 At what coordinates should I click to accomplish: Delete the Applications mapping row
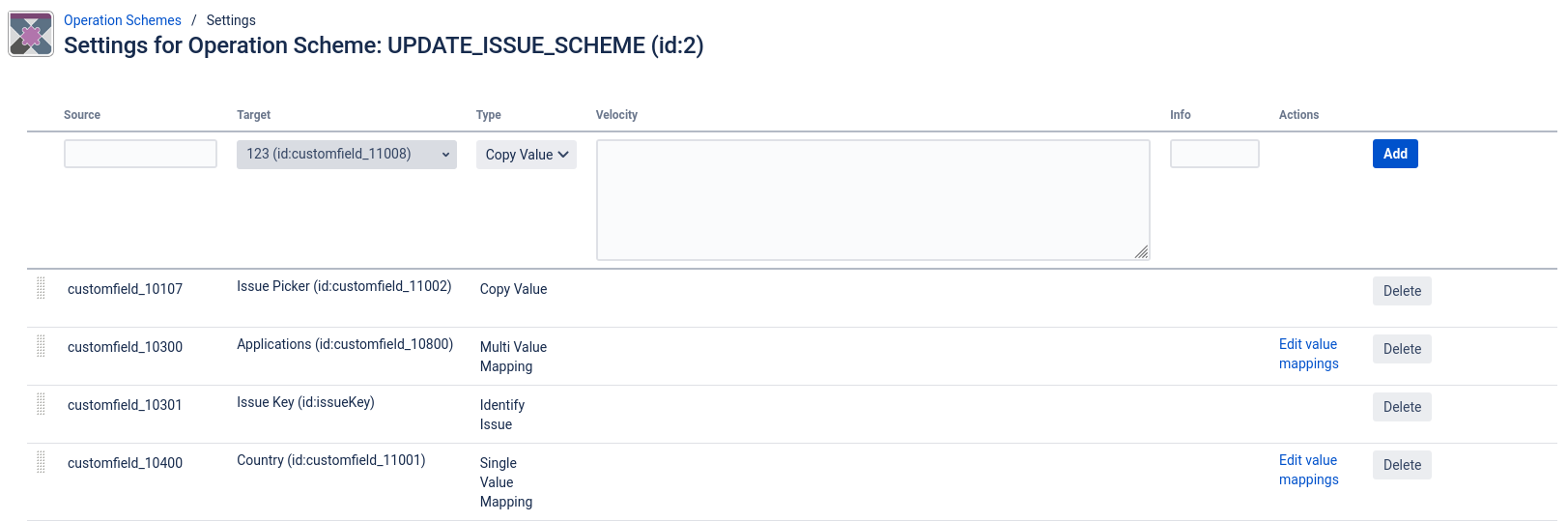[x=1402, y=349]
